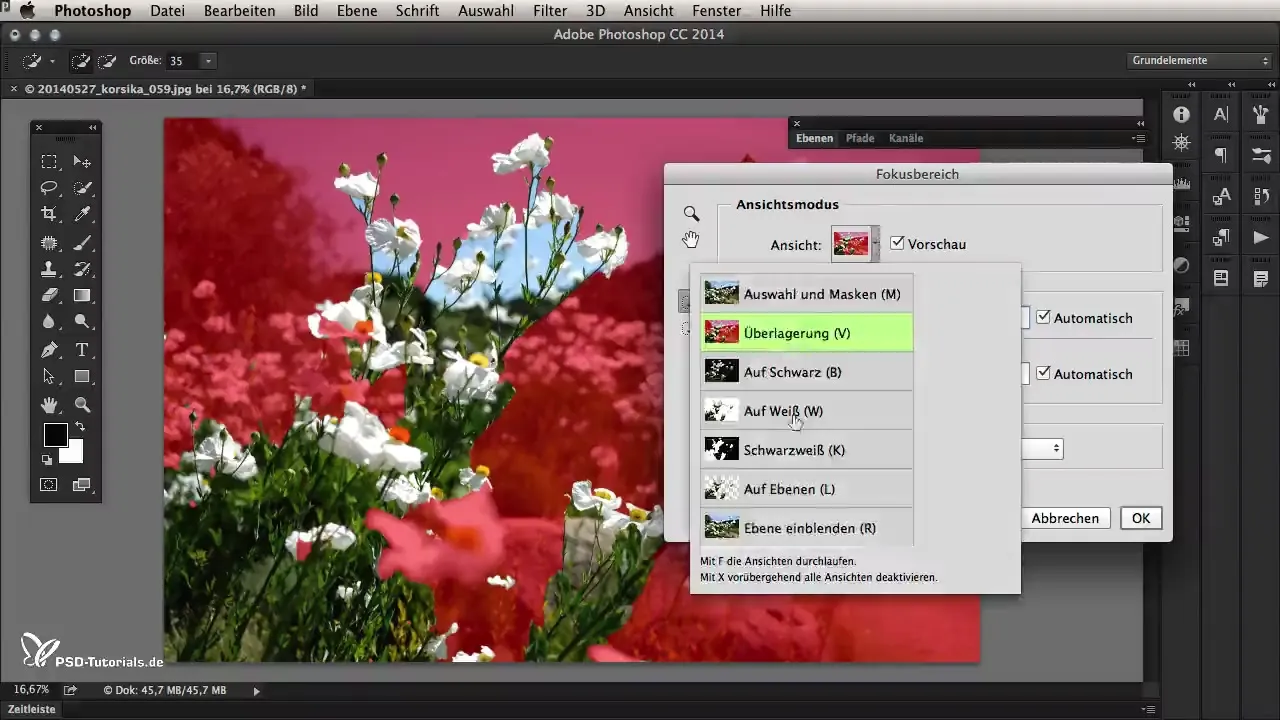Toggle the upper Automatisch checkbox
The image size is (1280, 720).
click(x=1043, y=318)
